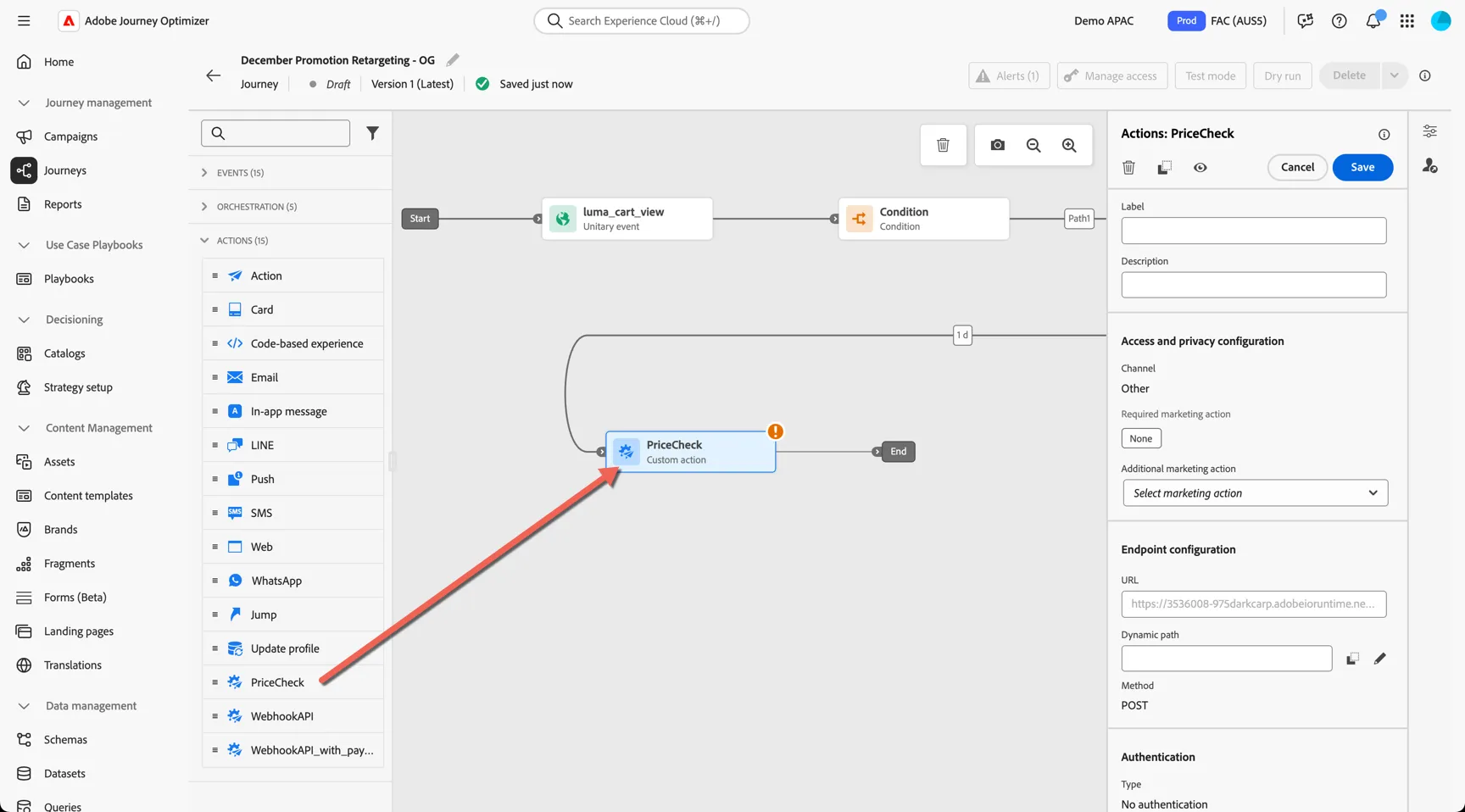
Task: Open the apps grid switcher
Action: [x=1407, y=20]
